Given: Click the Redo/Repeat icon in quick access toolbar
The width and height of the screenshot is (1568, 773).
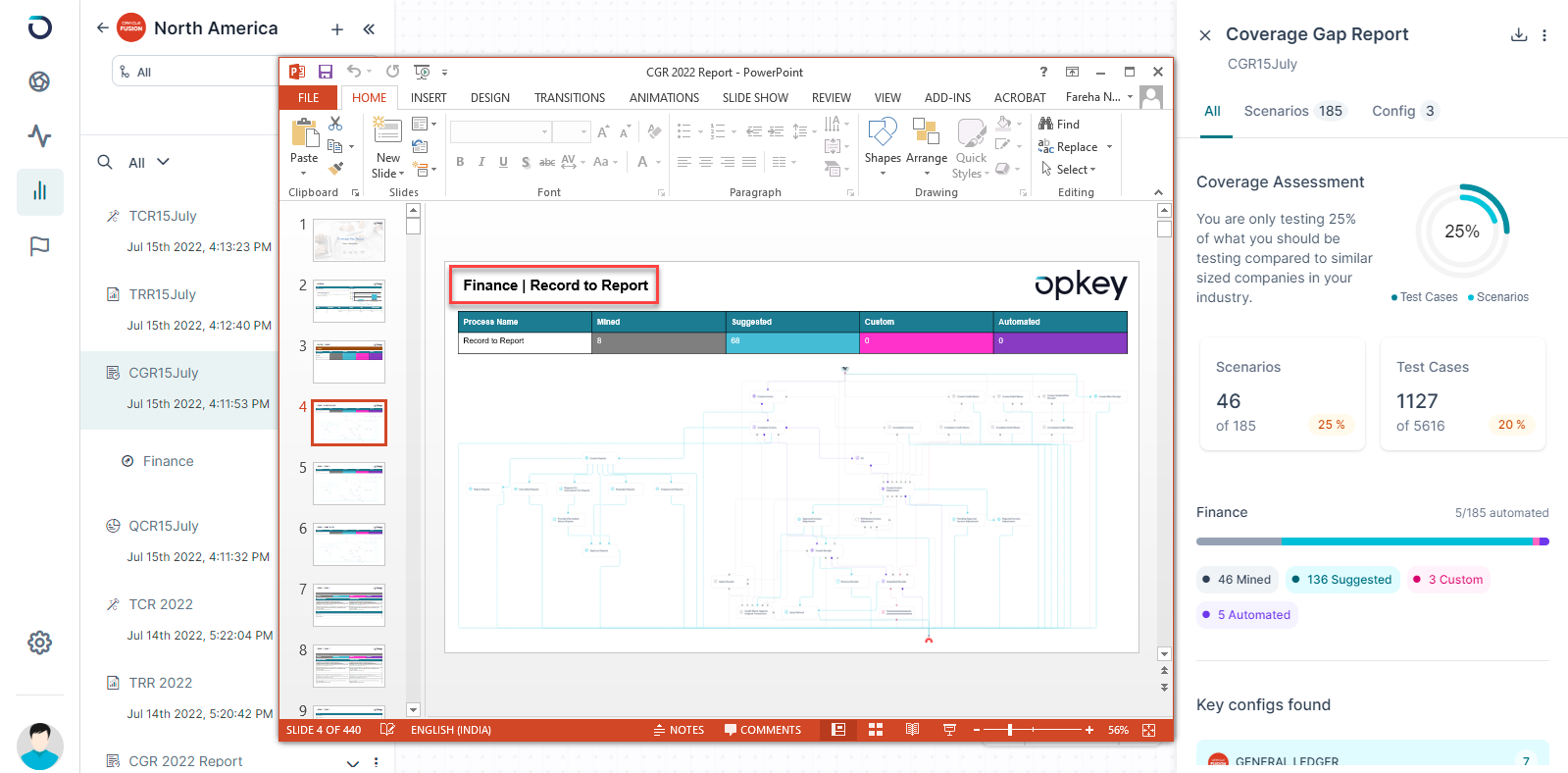Looking at the screenshot, I should [x=393, y=72].
